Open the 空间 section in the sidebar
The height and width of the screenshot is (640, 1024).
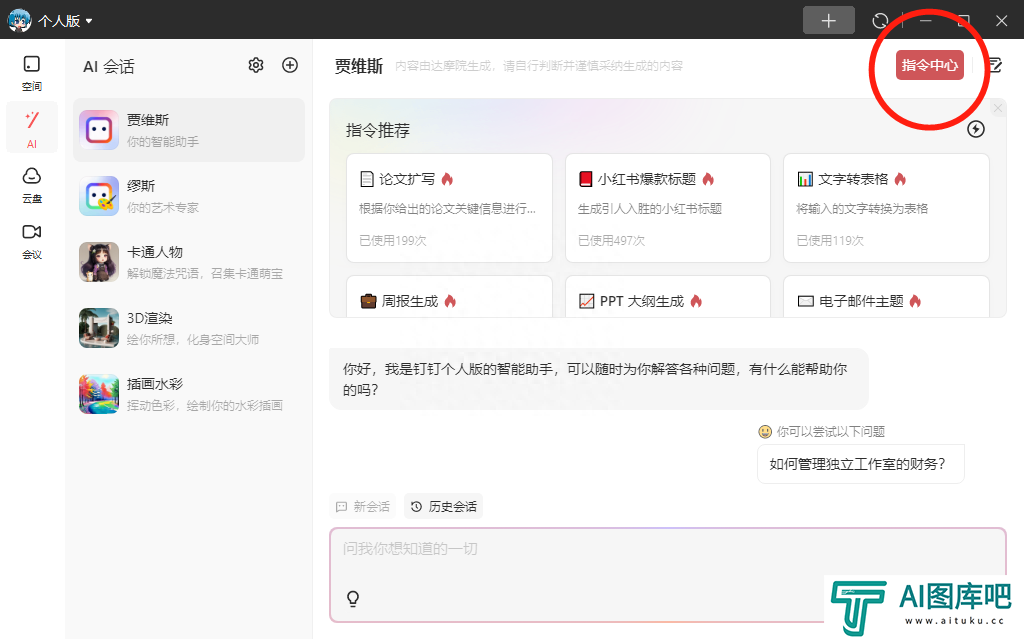coord(31,73)
